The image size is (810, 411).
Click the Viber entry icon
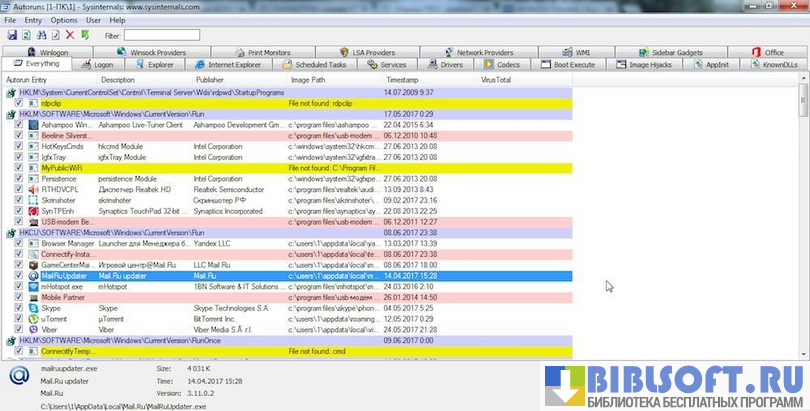[33, 329]
